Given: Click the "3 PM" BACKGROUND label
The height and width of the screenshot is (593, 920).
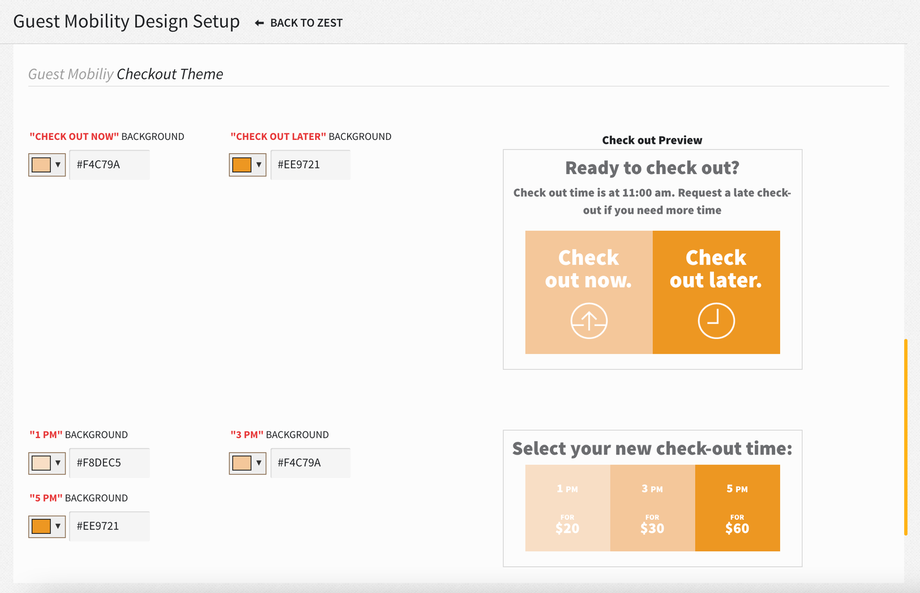Looking at the screenshot, I should [x=279, y=435].
